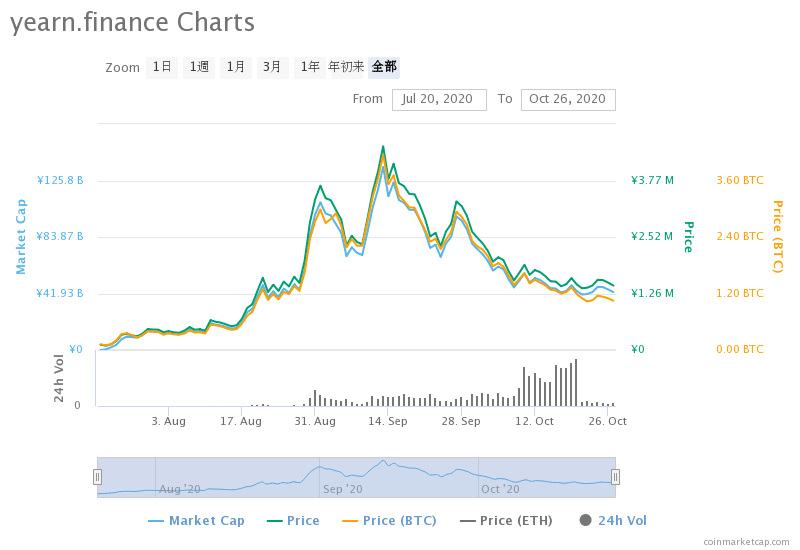The image size is (800, 550).
Task: Click the 17. Aug x-axis label
Action: (x=241, y=421)
